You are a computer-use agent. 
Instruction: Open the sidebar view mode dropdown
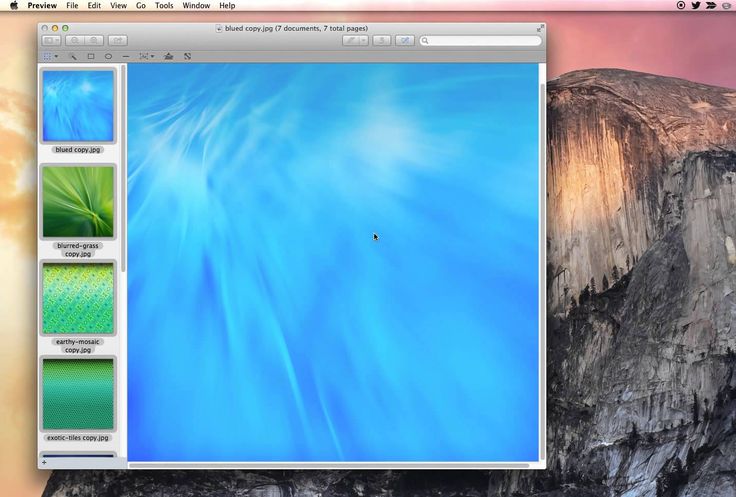tap(51, 41)
